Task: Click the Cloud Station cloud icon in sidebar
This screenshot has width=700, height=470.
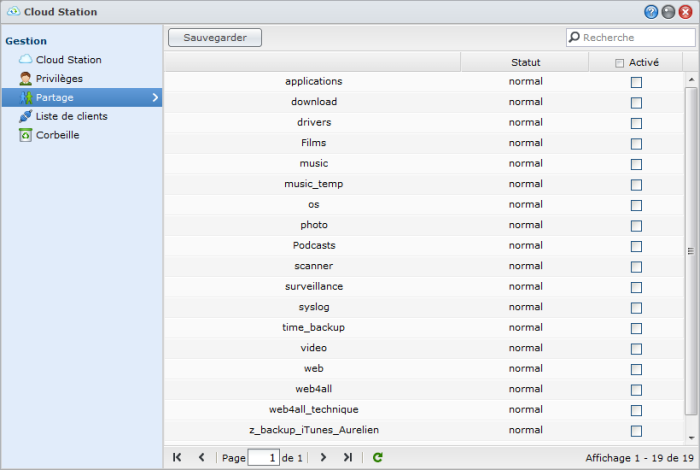Action: coord(25,59)
